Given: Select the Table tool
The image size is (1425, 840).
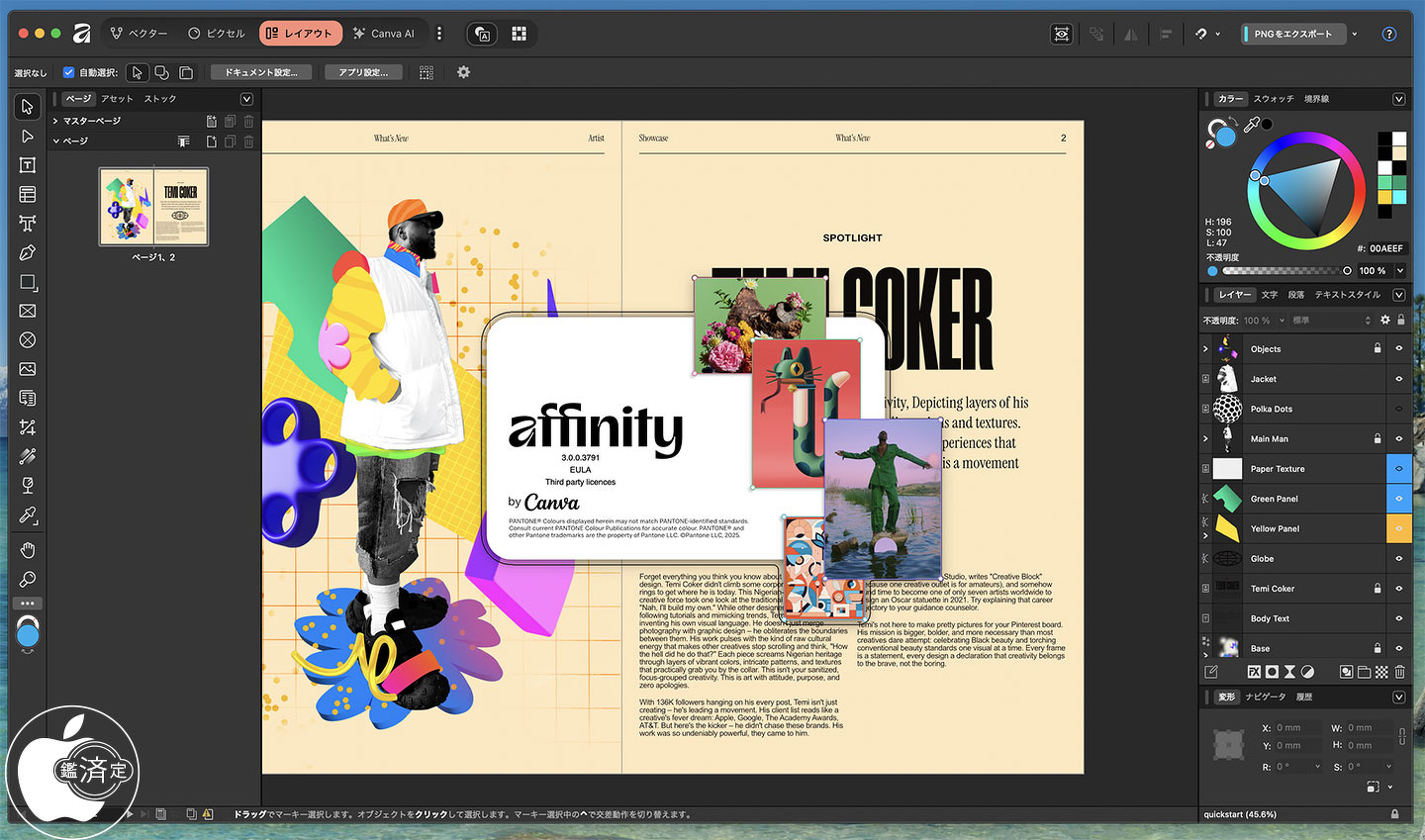Looking at the screenshot, I should tap(28, 195).
